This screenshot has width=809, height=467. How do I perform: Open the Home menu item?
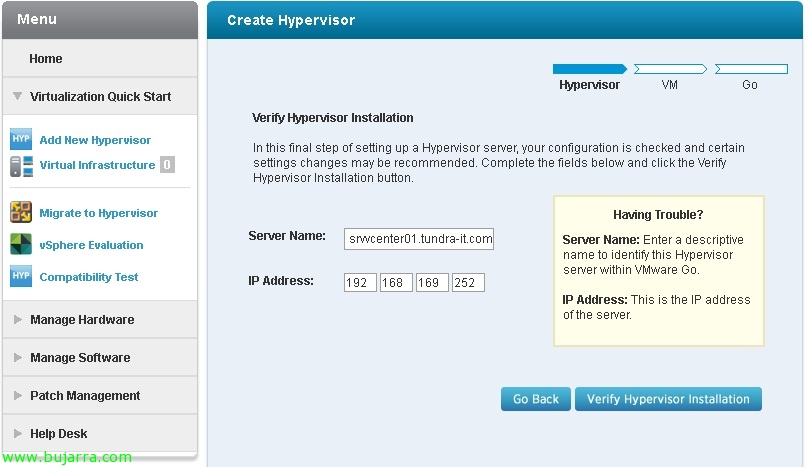pos(46,59)
